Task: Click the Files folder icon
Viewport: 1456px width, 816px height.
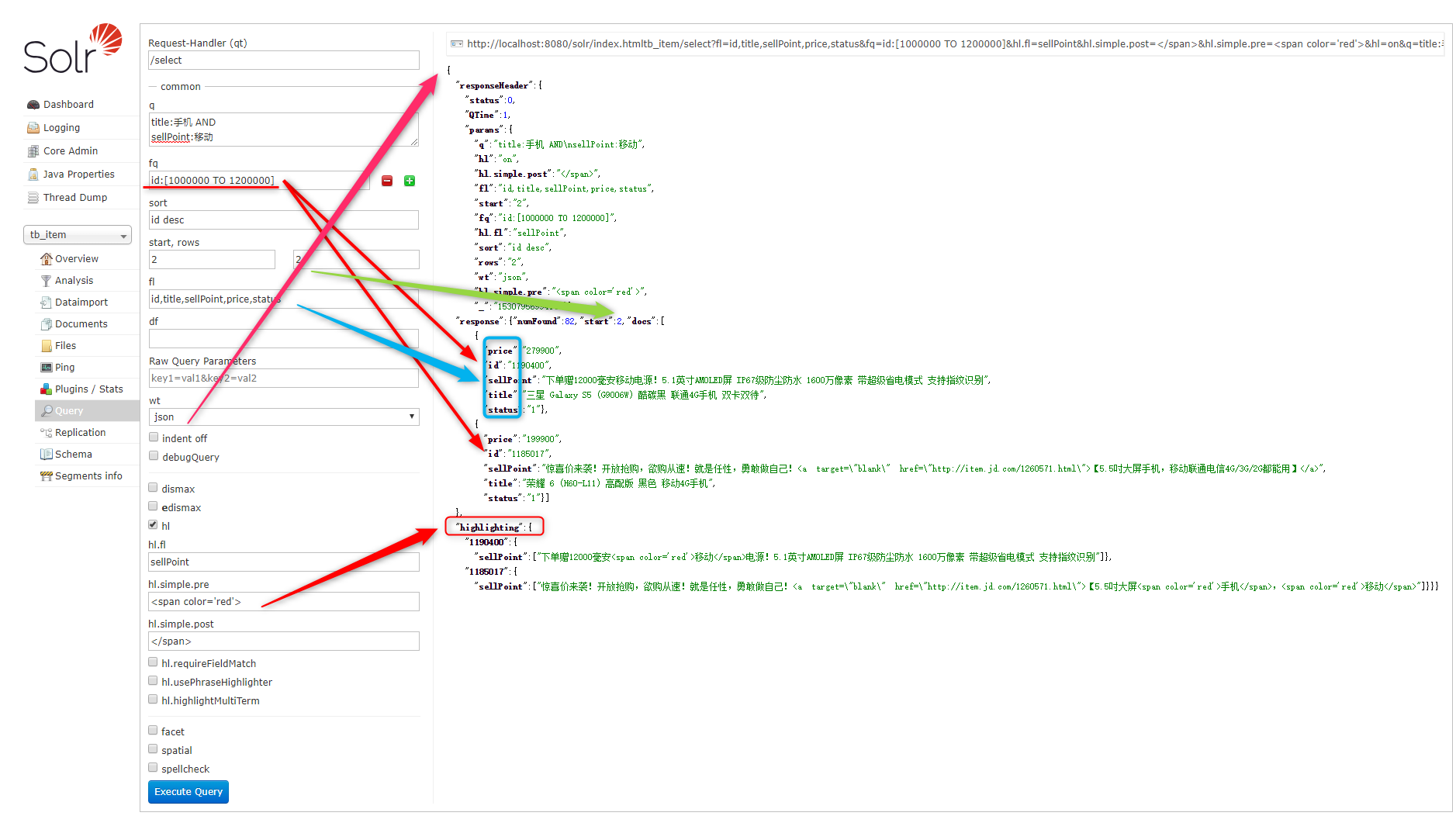Action: [x=47, y=346]
